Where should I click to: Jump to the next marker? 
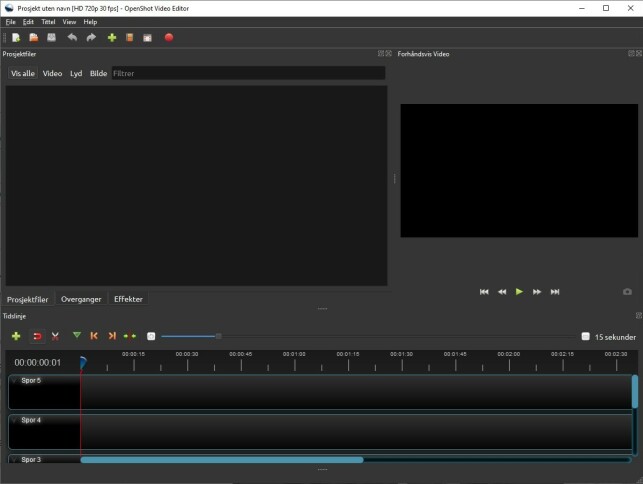112,336
